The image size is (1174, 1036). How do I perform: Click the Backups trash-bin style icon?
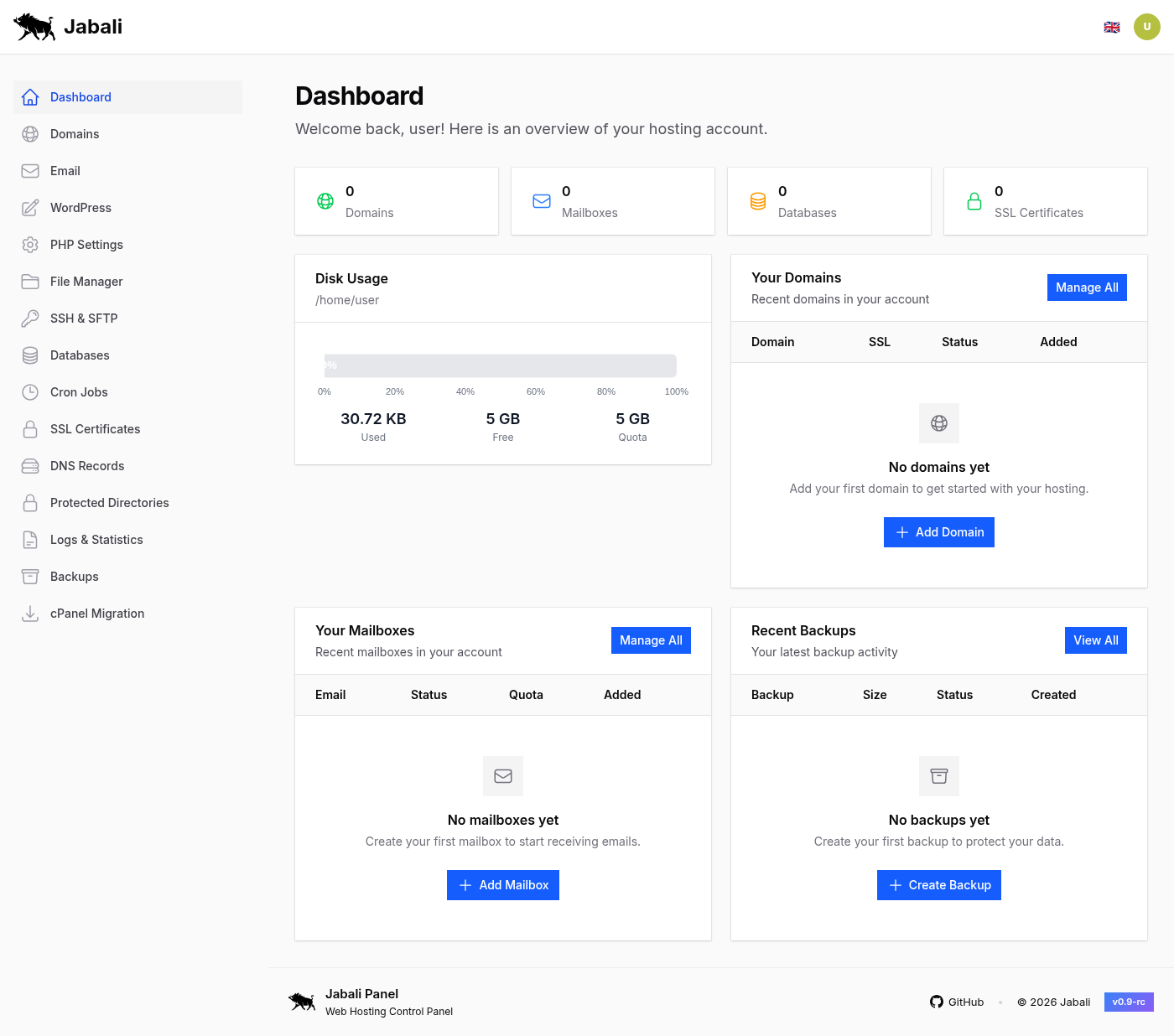tap(30, 577)
